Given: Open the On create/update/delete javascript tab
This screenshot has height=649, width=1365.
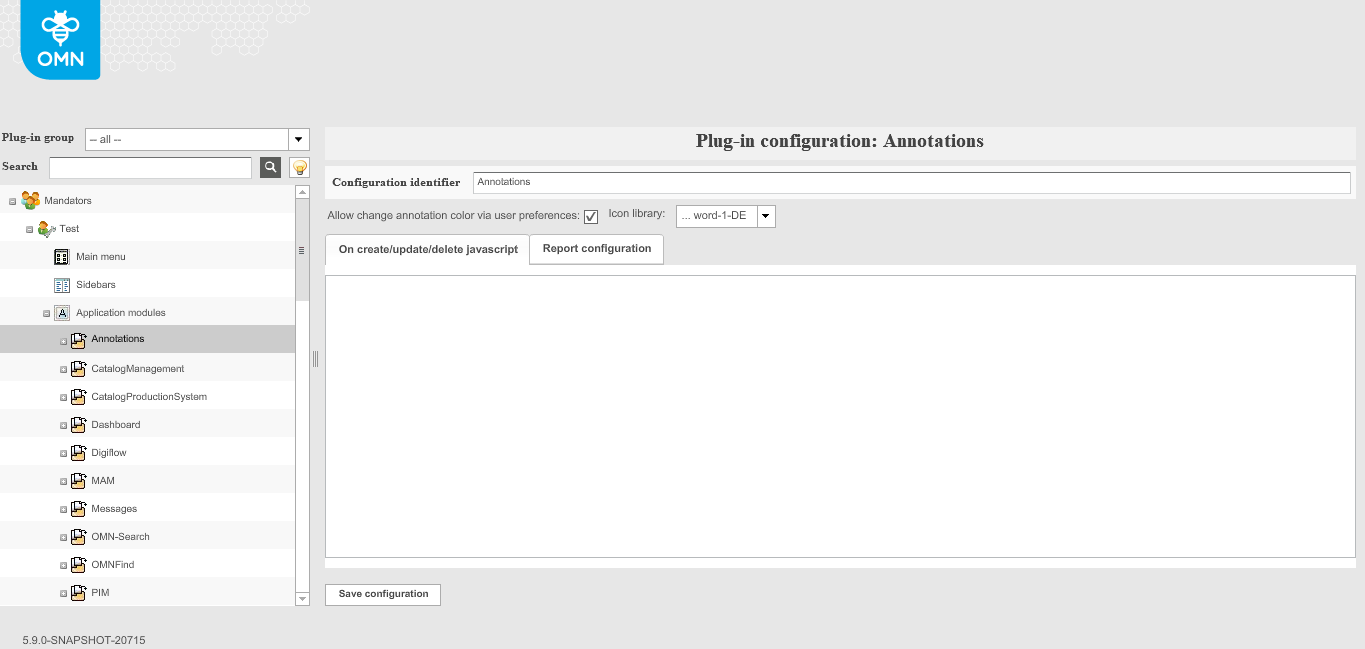Looking at the screenshot, I should click(427, 249).
